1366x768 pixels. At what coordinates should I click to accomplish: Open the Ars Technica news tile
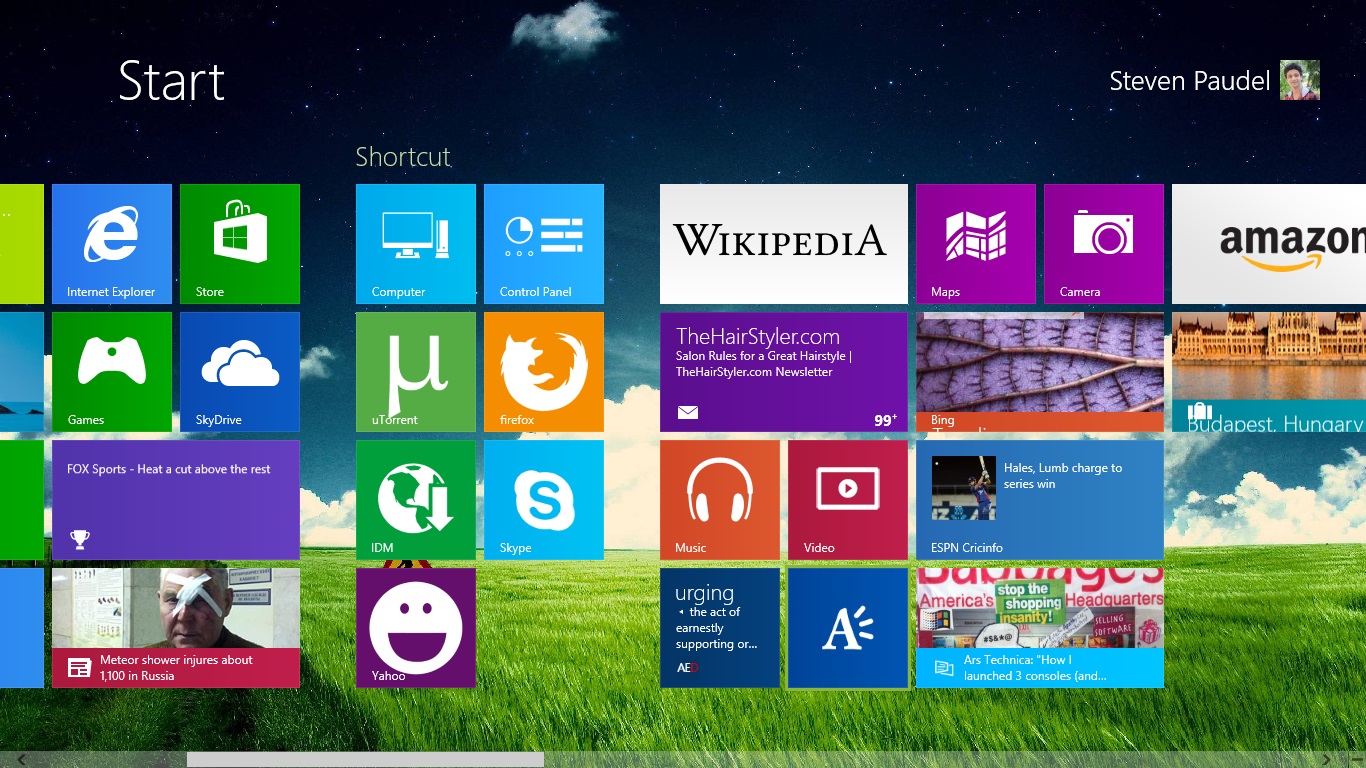click(1040, 628)
